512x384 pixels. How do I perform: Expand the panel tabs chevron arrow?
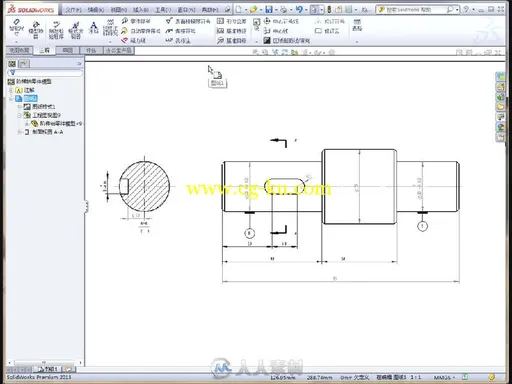(79, 63)
